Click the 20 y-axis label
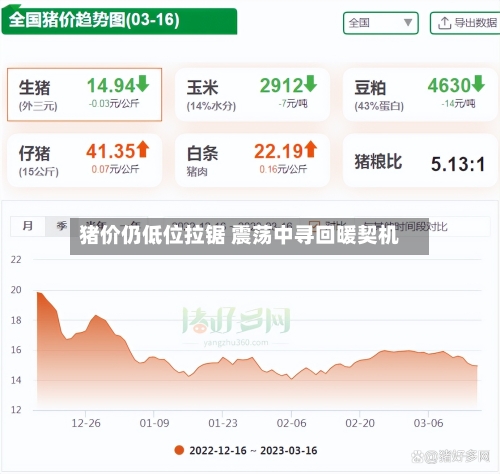 point(16,290)
